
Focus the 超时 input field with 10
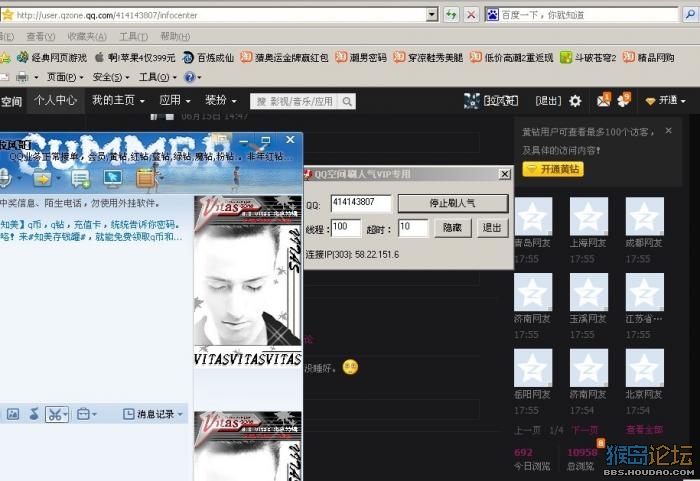[413, 228]
